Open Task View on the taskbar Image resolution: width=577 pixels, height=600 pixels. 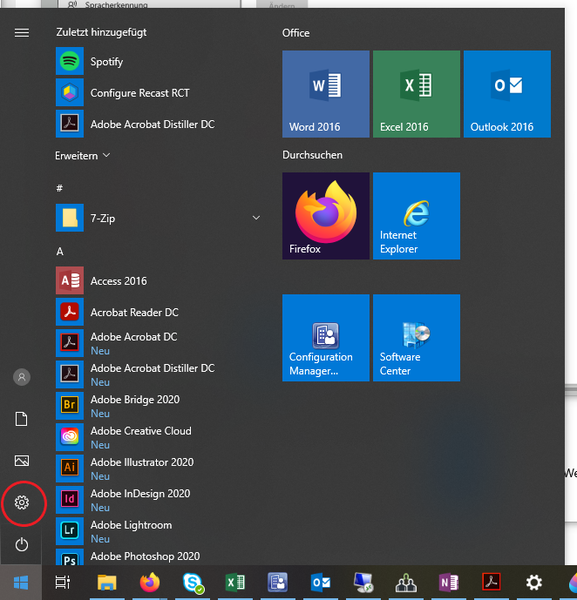pyautogui.click(x=63, y=582)
